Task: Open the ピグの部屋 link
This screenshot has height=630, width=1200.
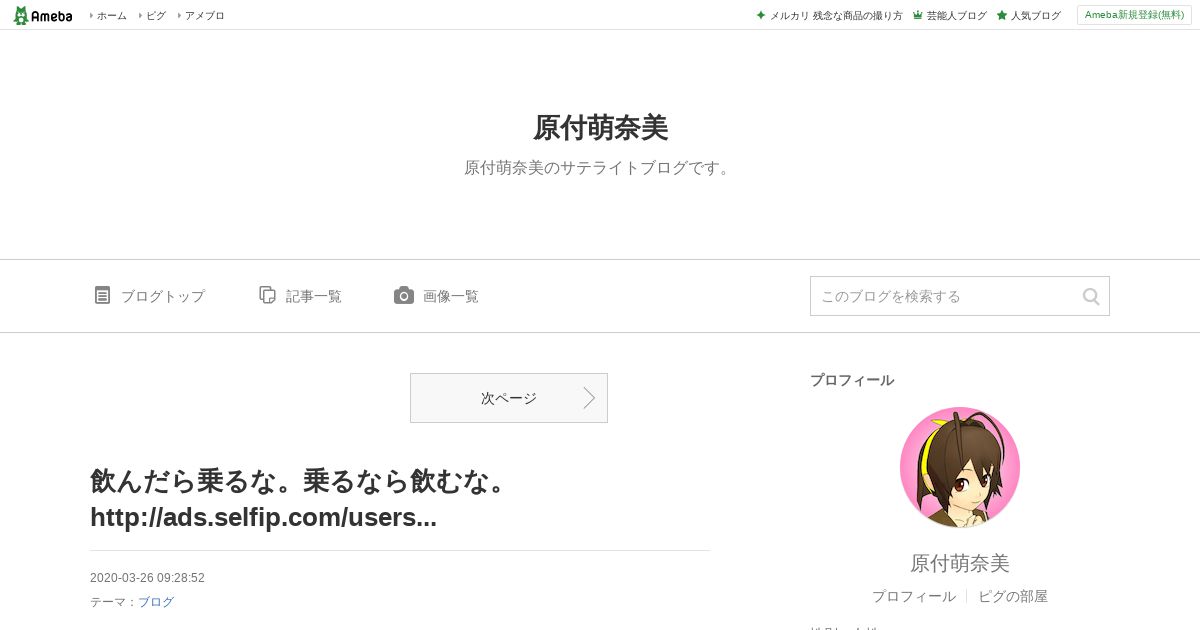Action: [1013, 596]
